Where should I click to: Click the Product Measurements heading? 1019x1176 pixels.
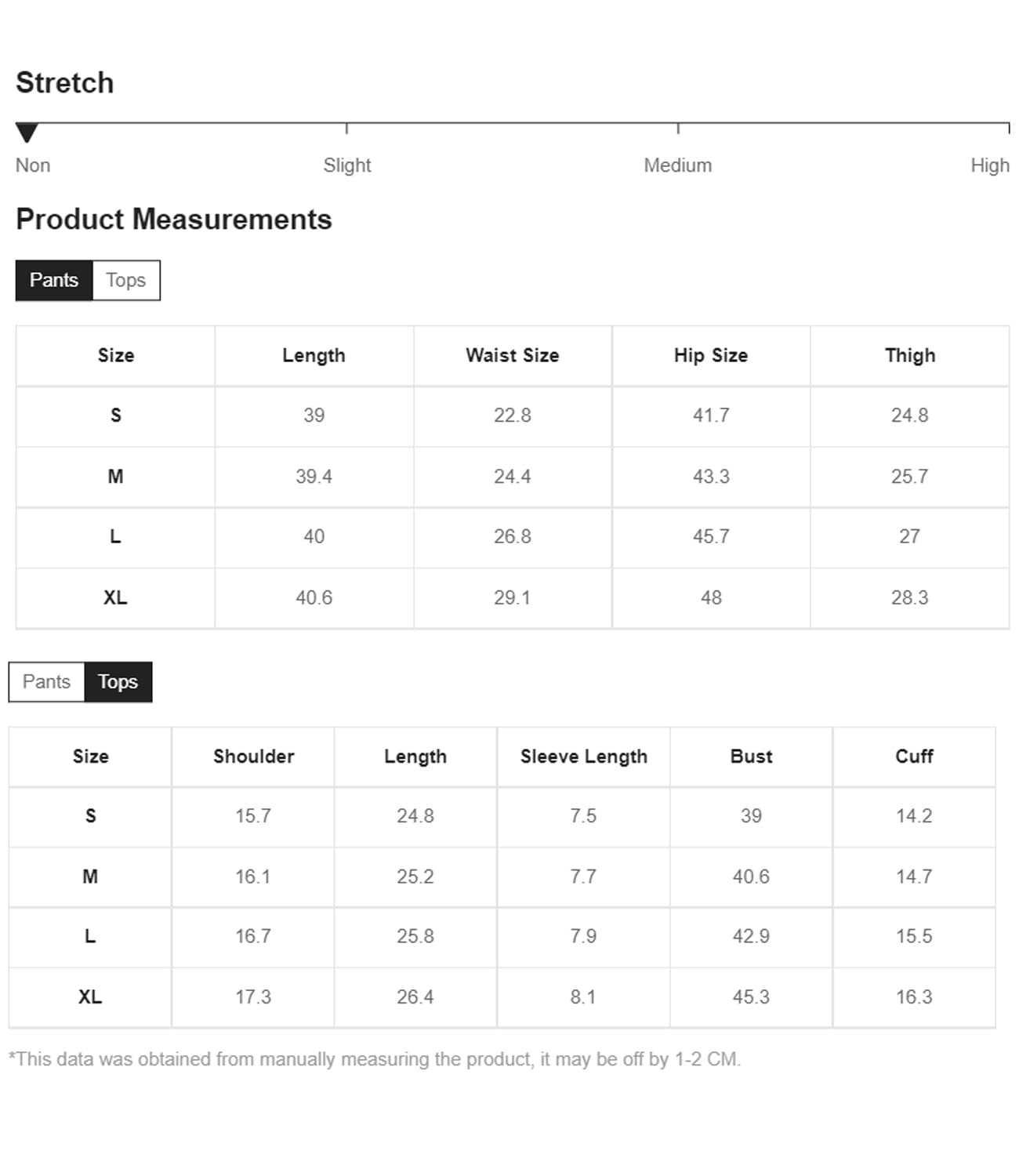pos(174,220)
